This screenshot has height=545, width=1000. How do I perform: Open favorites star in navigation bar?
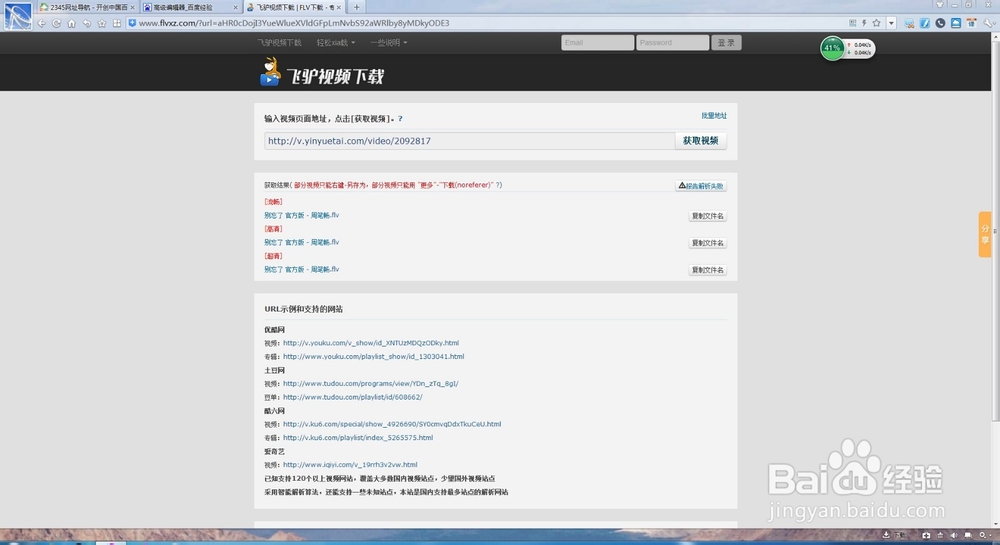pyautogui.click(x=102, y=23)
